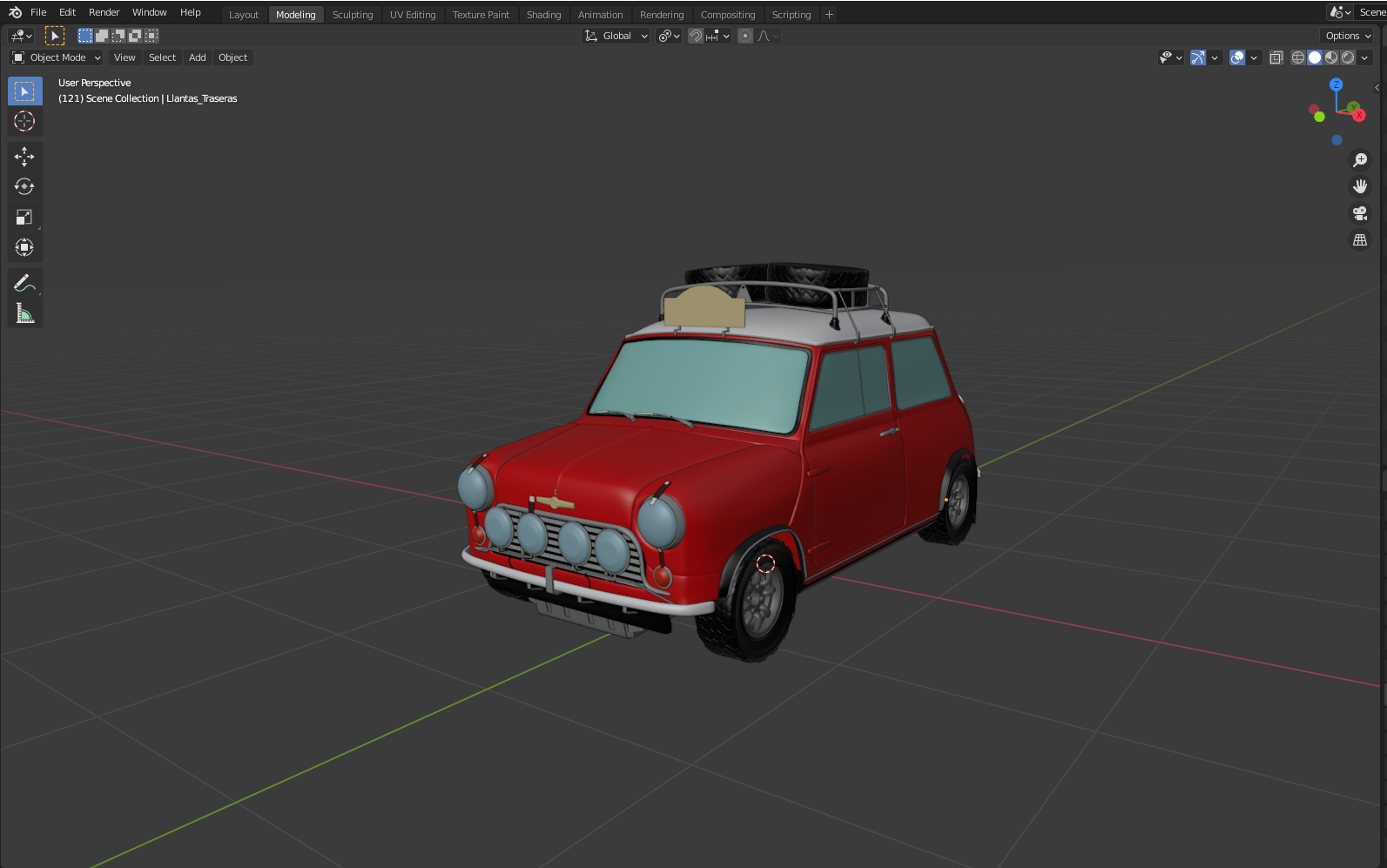
Task: Open snapping options dropdown
Action: coord(718,36)
